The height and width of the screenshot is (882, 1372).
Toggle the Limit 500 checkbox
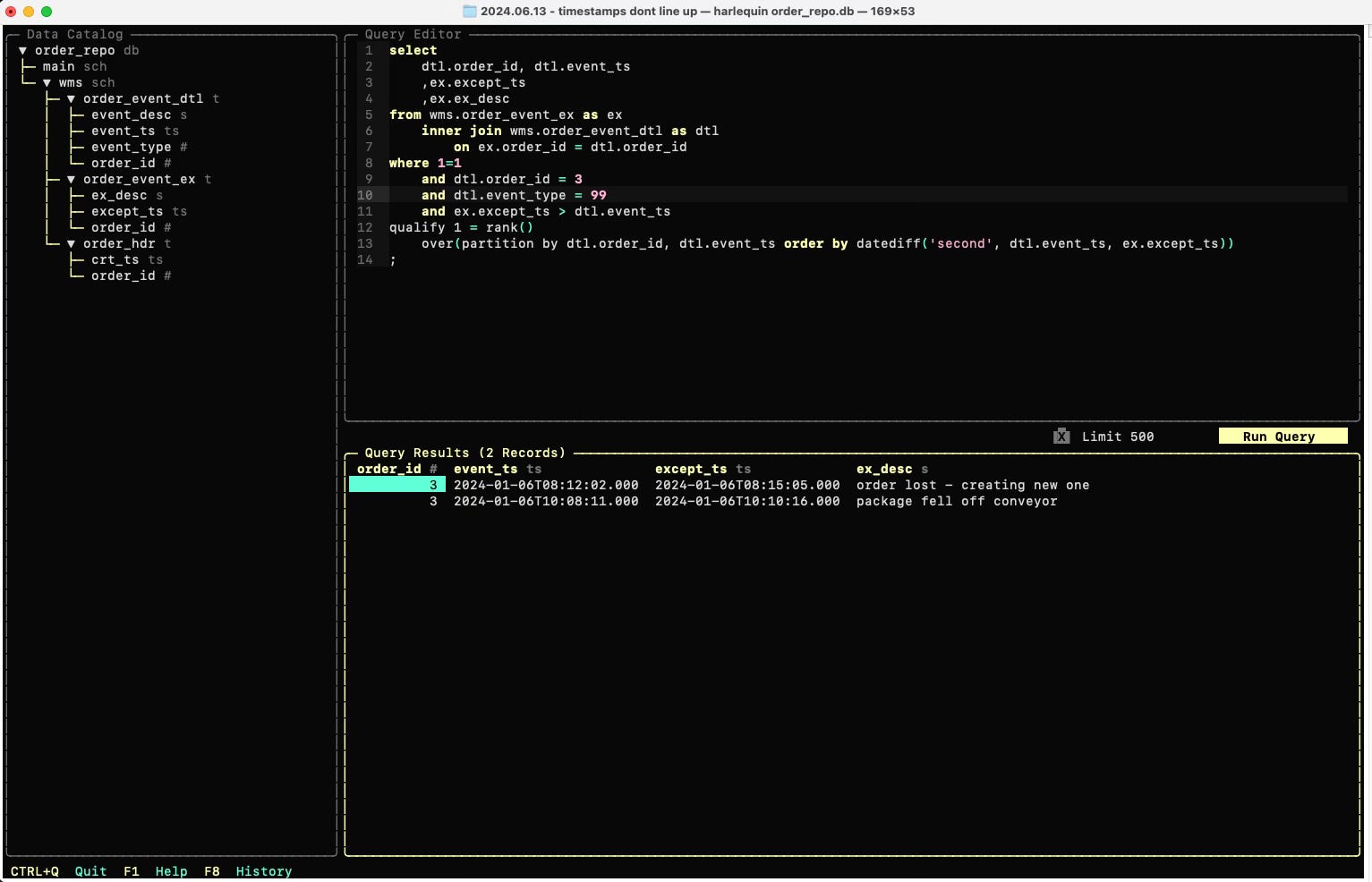(1061, 437)
